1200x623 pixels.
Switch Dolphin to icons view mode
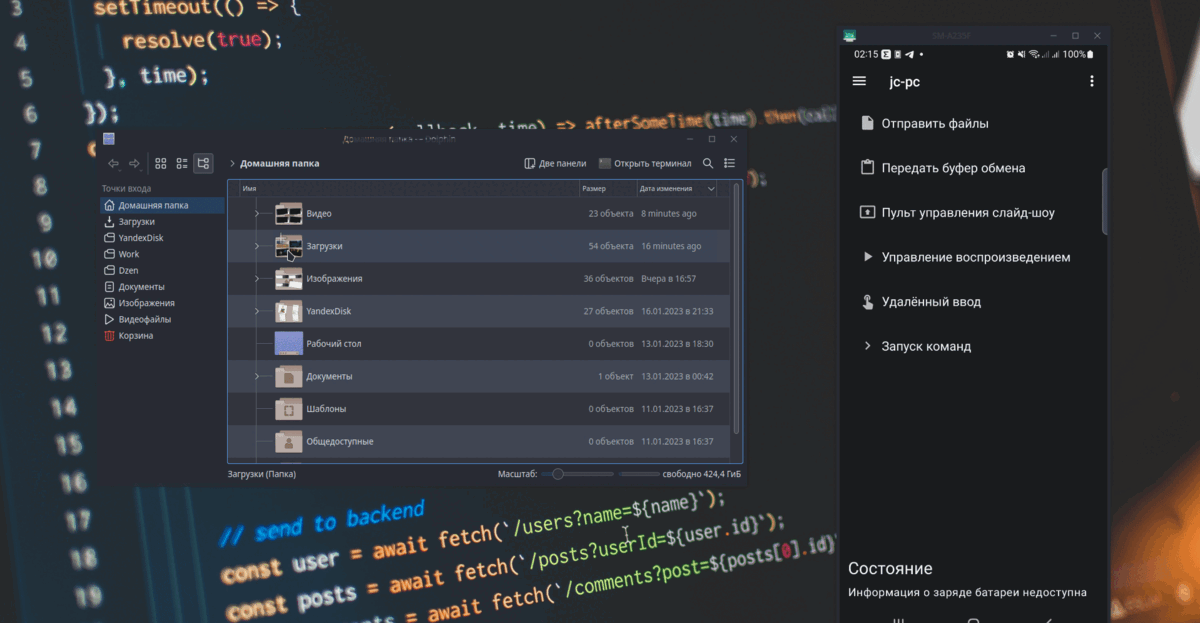[160, 163]
